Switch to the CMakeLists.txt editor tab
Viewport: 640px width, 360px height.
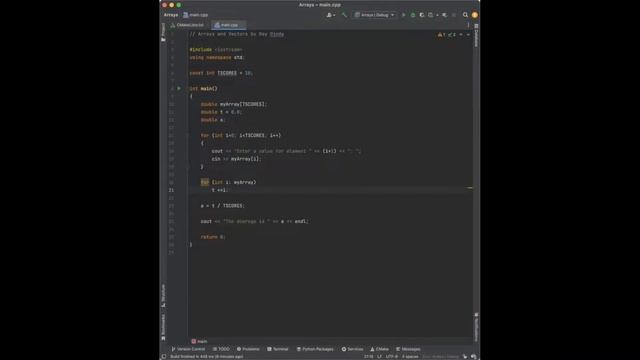187,25
